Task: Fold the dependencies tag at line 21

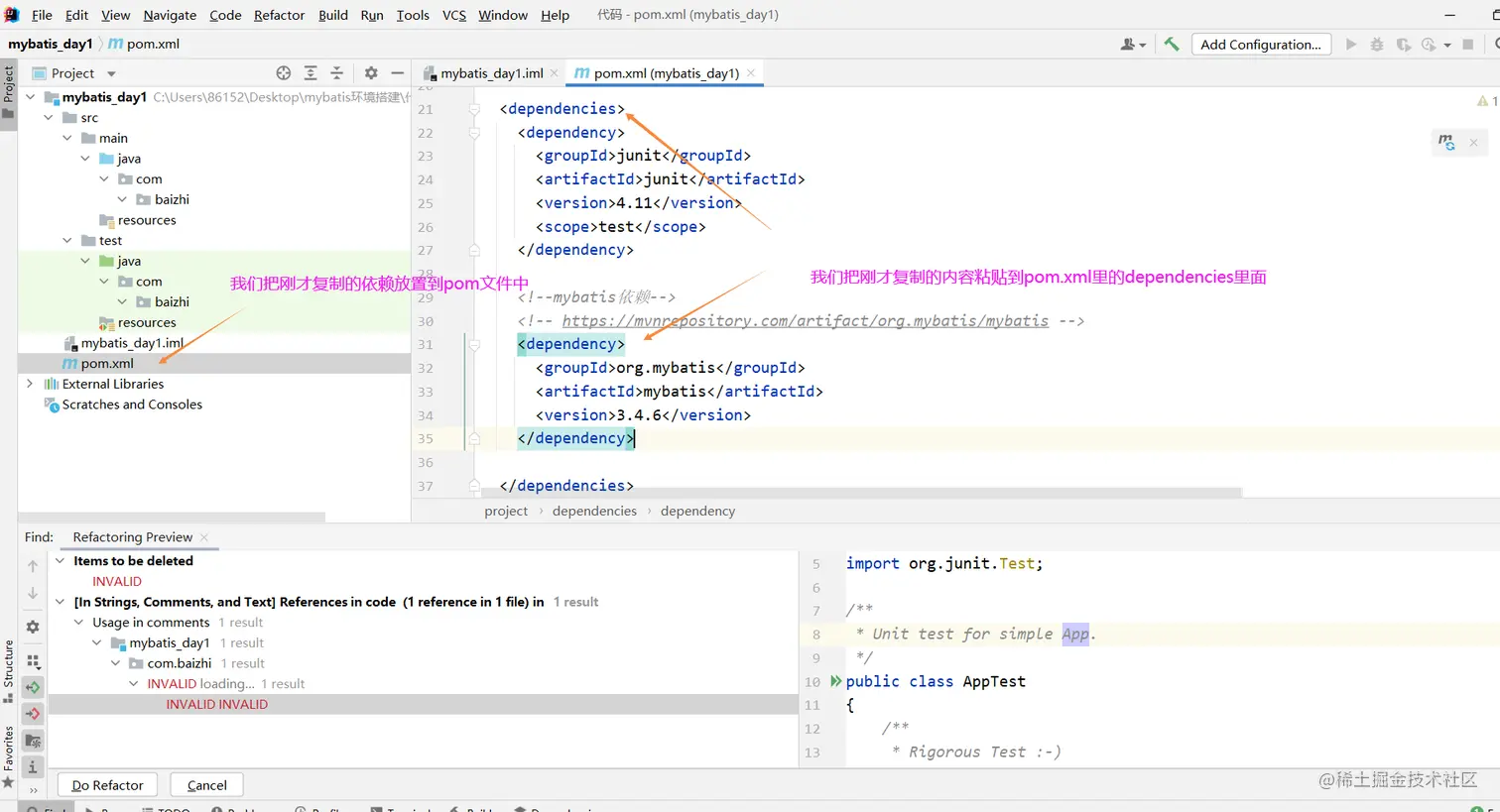Action: 474,109
